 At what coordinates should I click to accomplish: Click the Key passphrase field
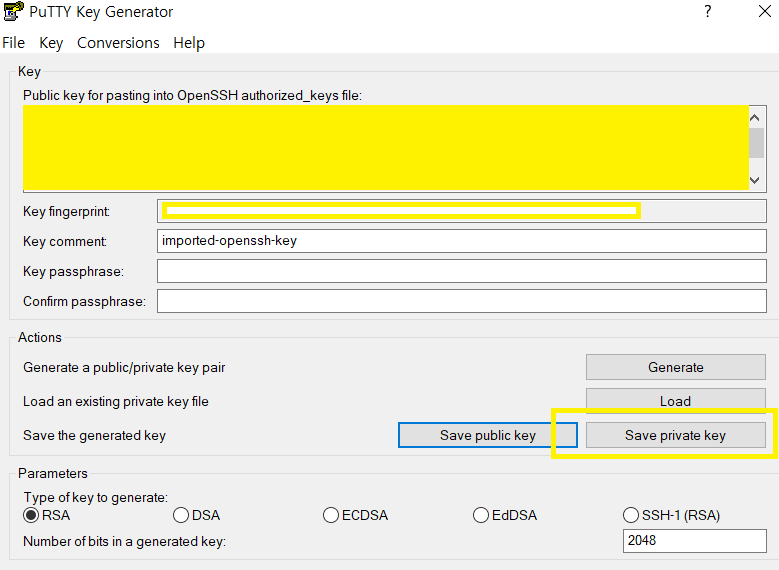(462, 271)
